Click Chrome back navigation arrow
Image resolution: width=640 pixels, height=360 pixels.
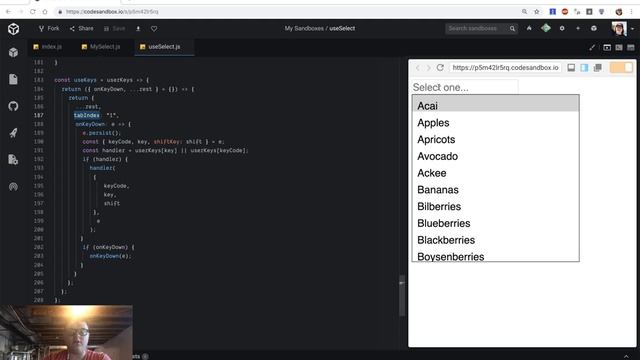[8, 12]
